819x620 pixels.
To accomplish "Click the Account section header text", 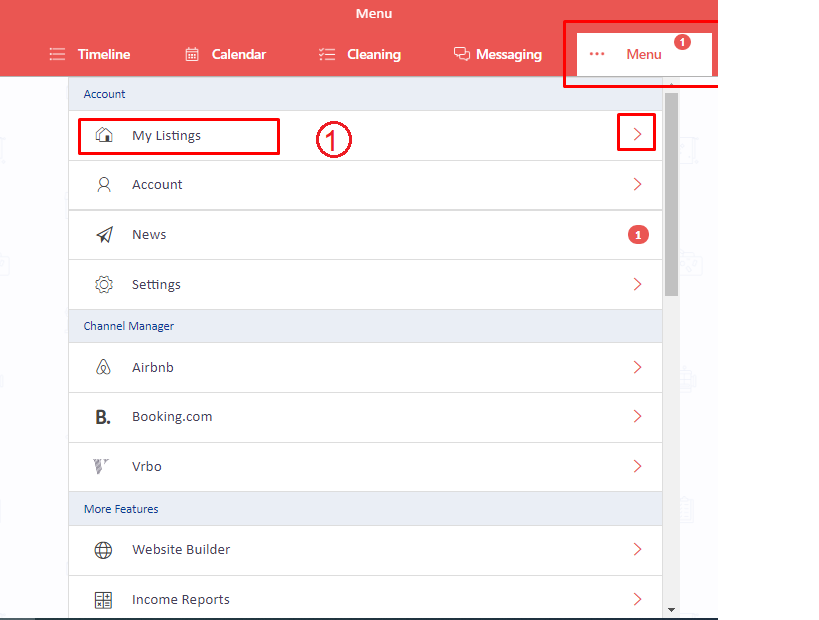I will (104, 94).
